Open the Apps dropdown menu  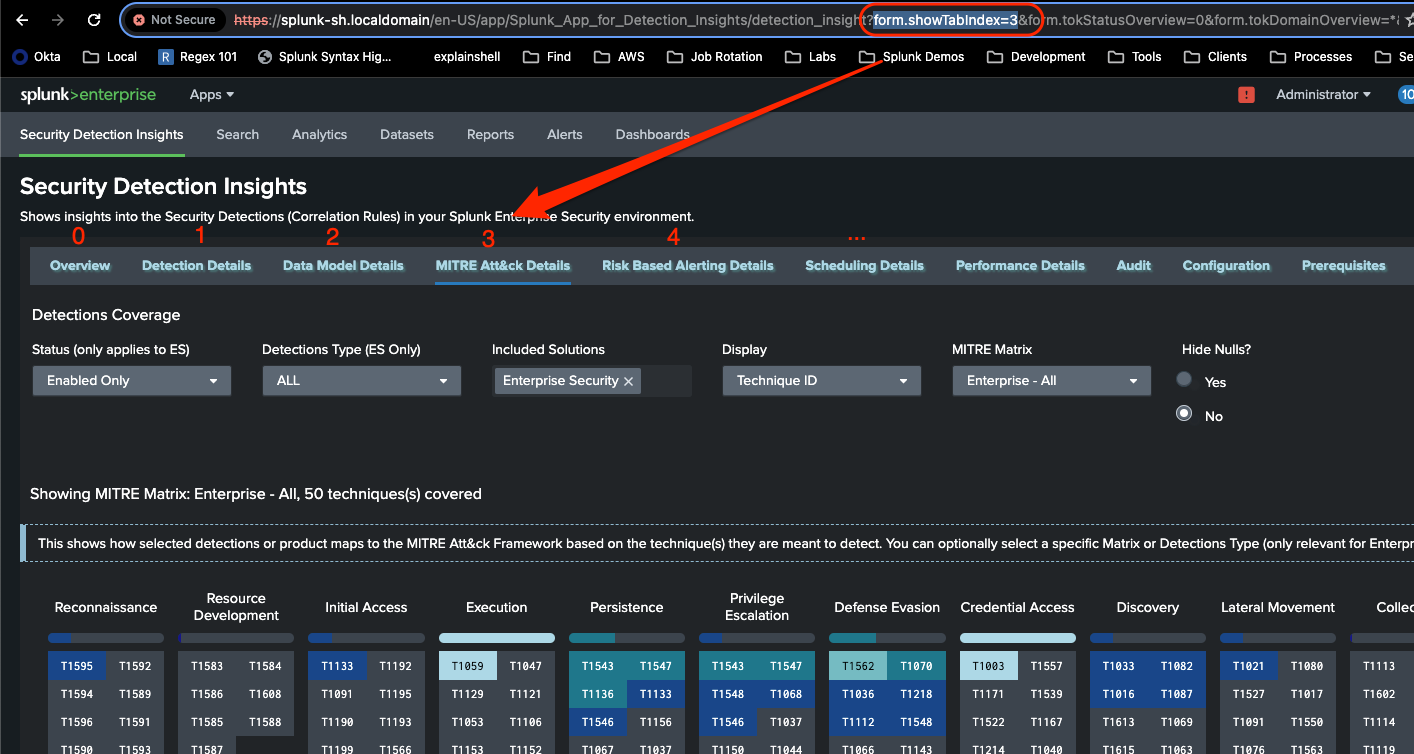point(212,95)
